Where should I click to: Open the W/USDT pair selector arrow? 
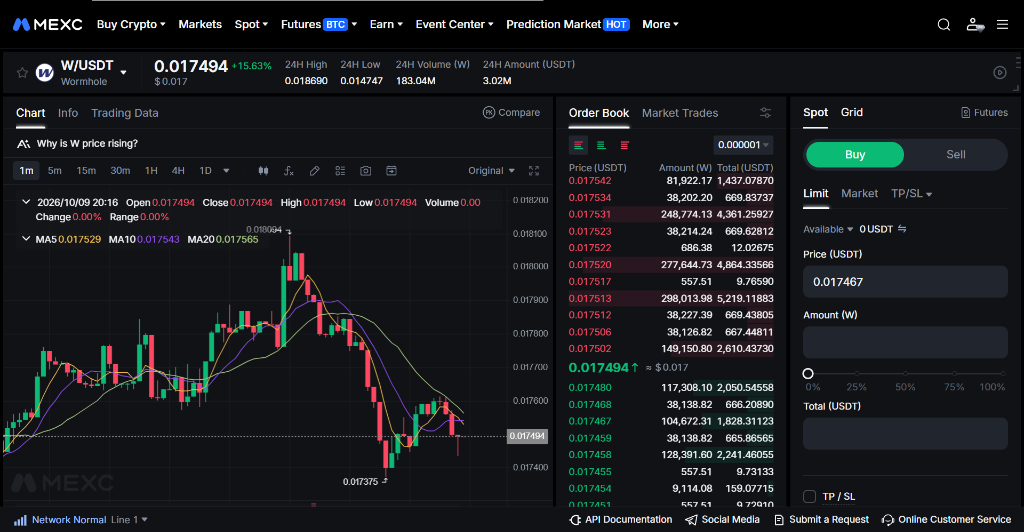[x=123, y=72]
